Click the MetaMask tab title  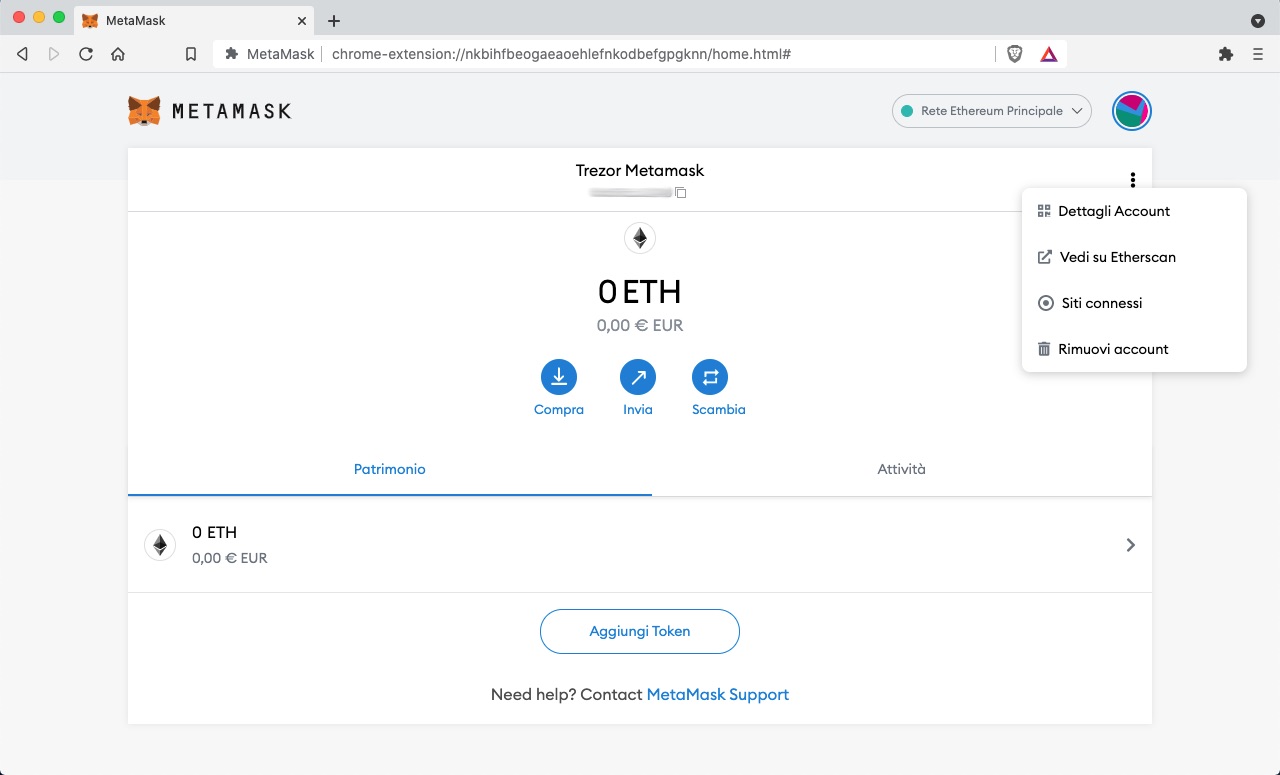click(x=136, y=21)
